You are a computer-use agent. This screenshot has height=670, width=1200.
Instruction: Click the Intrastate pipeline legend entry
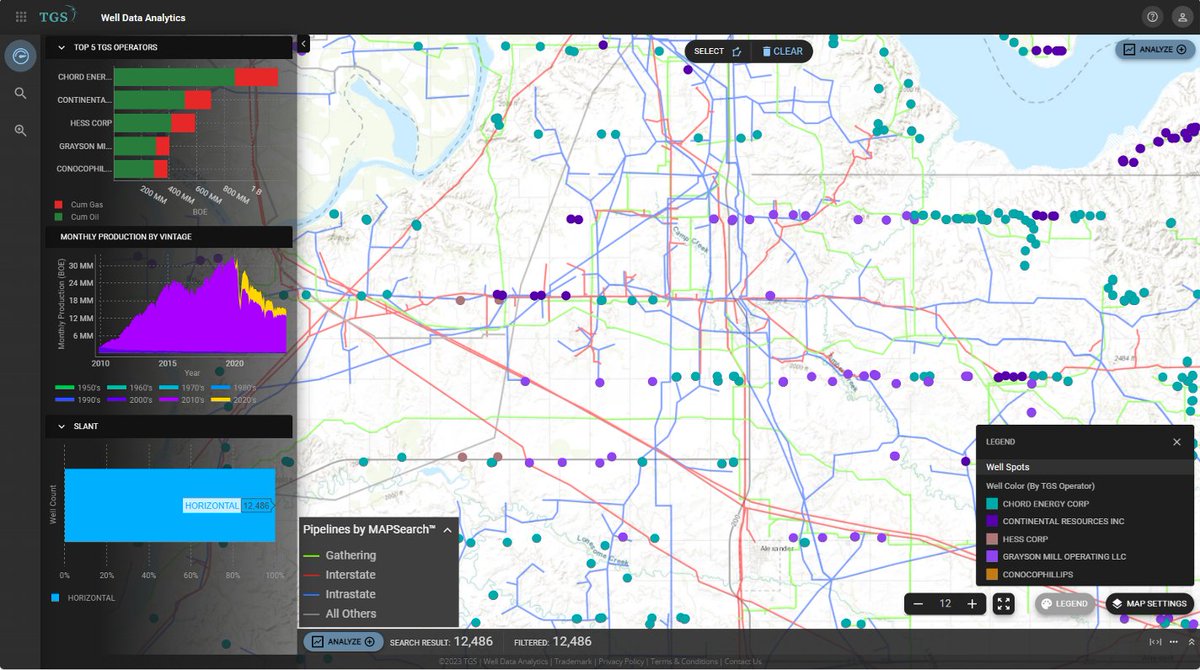(341, 594)
